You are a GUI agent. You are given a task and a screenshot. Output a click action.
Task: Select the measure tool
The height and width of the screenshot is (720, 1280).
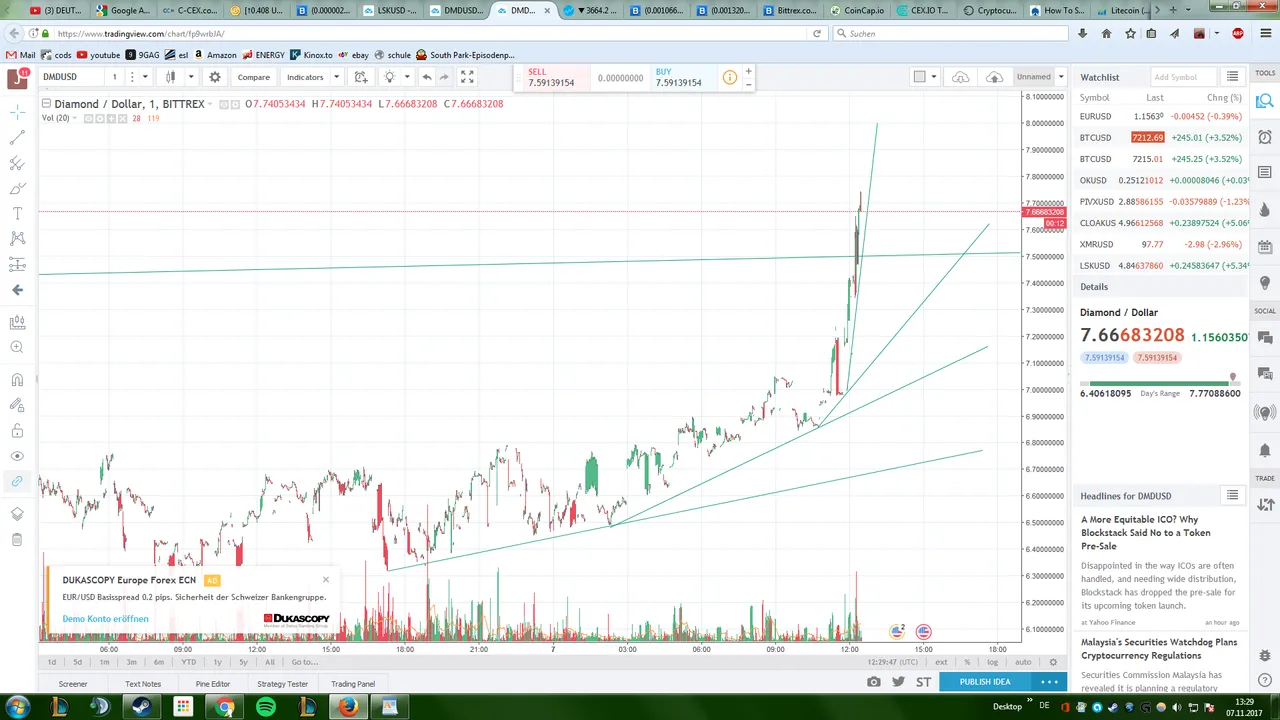click(x=17, y=322)
